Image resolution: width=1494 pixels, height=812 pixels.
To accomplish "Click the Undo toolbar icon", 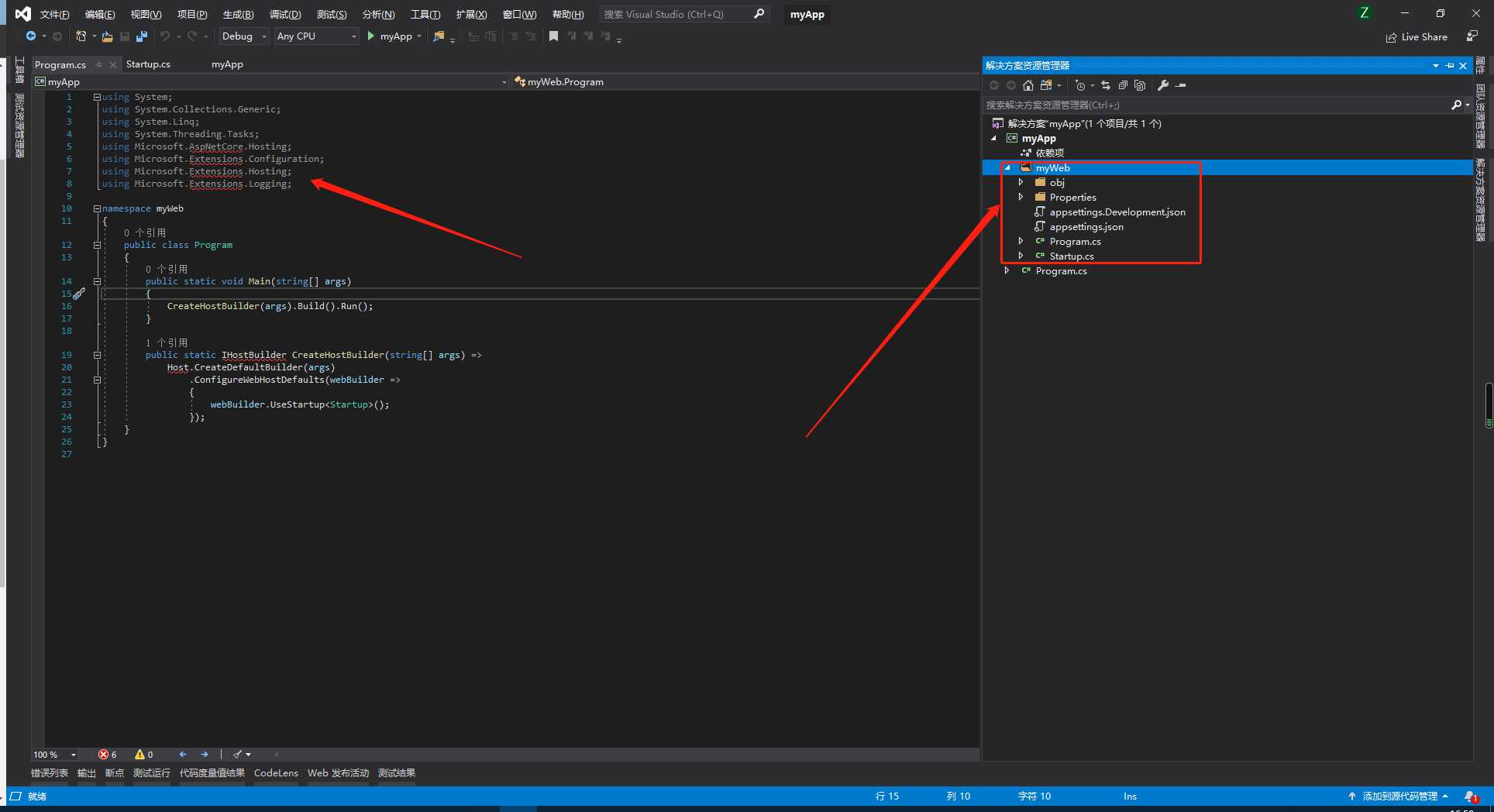I will [164, 36].
